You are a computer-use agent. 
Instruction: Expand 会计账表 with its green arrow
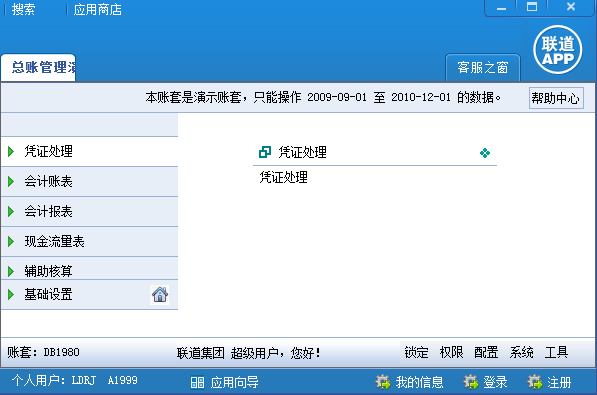click(11, 181)
